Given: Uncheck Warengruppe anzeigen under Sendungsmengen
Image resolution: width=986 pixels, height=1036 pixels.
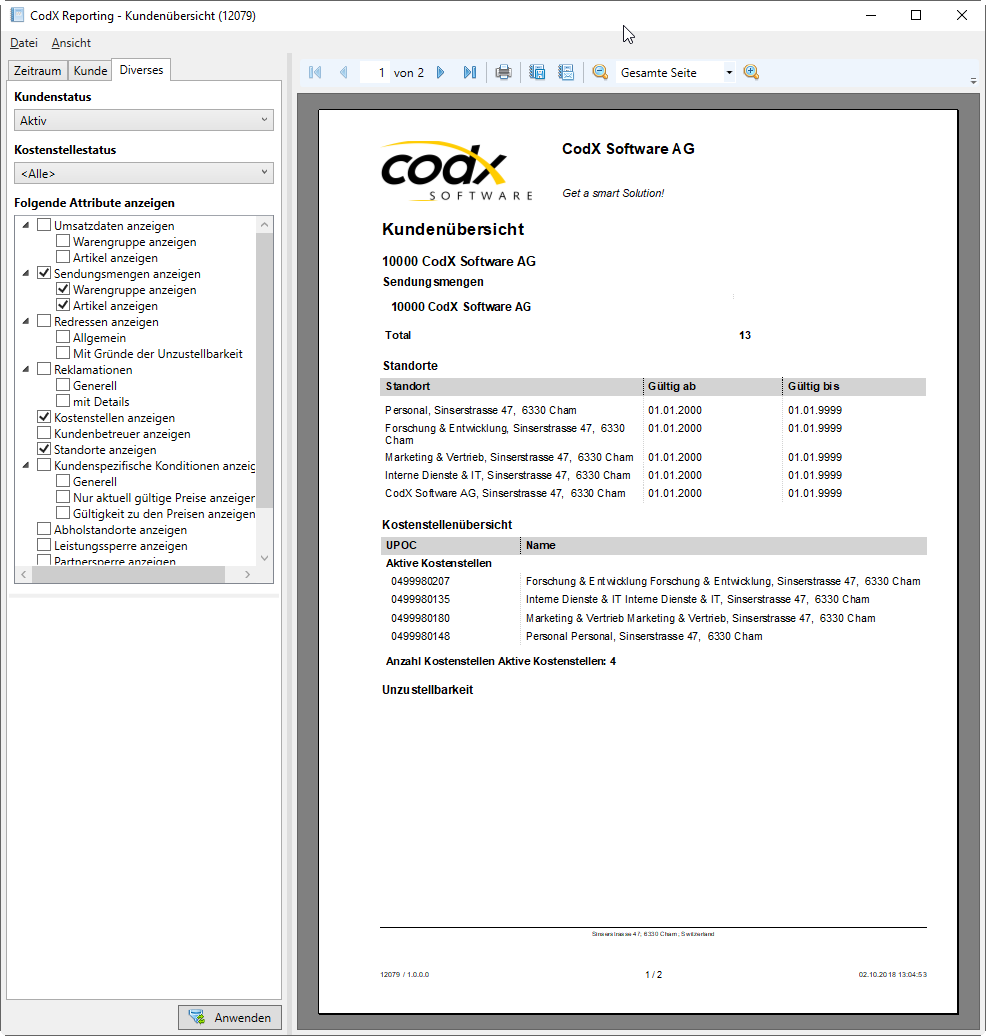Looking at the screenshot, I should (63, 289).
